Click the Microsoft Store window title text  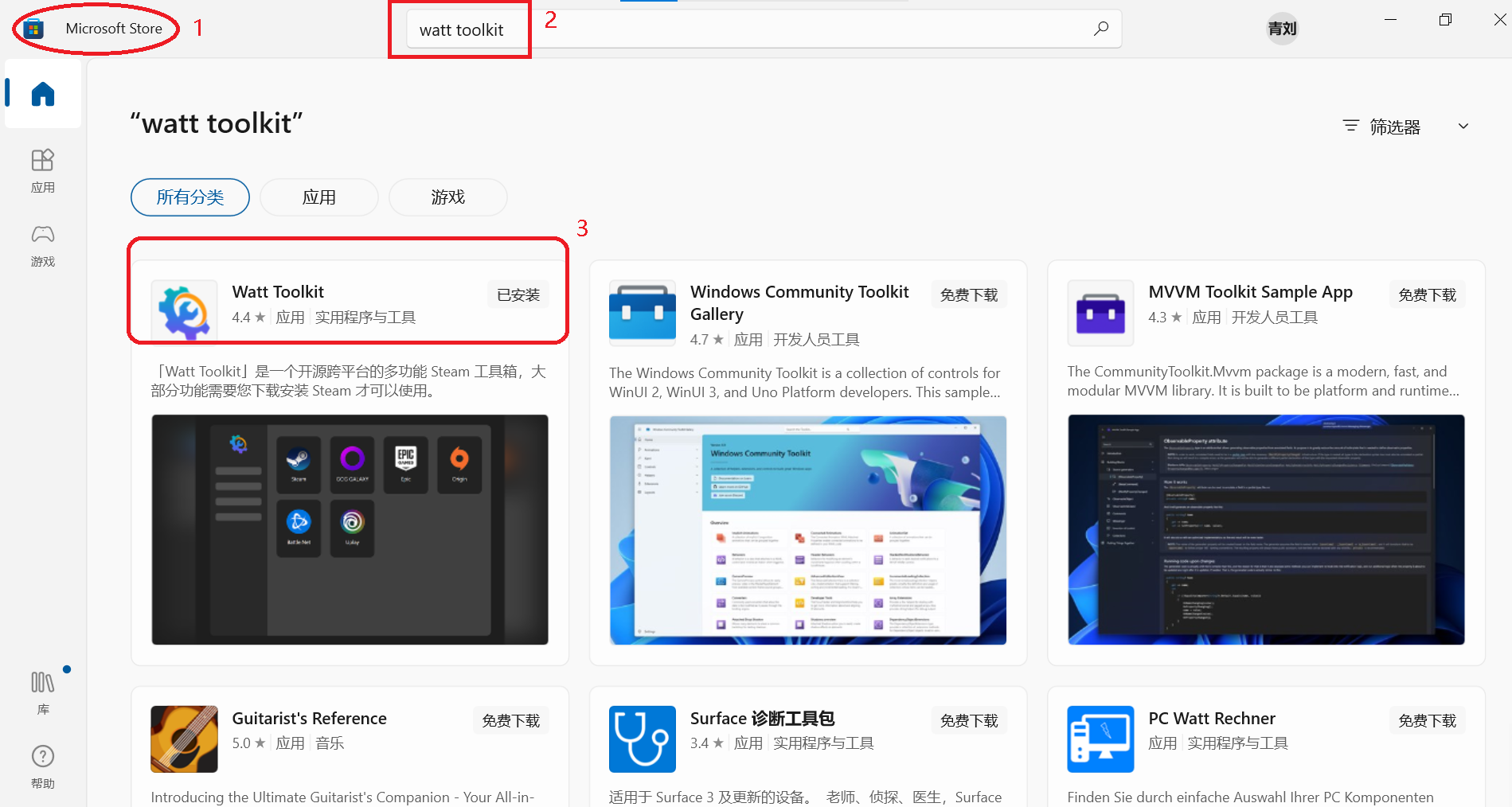114,29
